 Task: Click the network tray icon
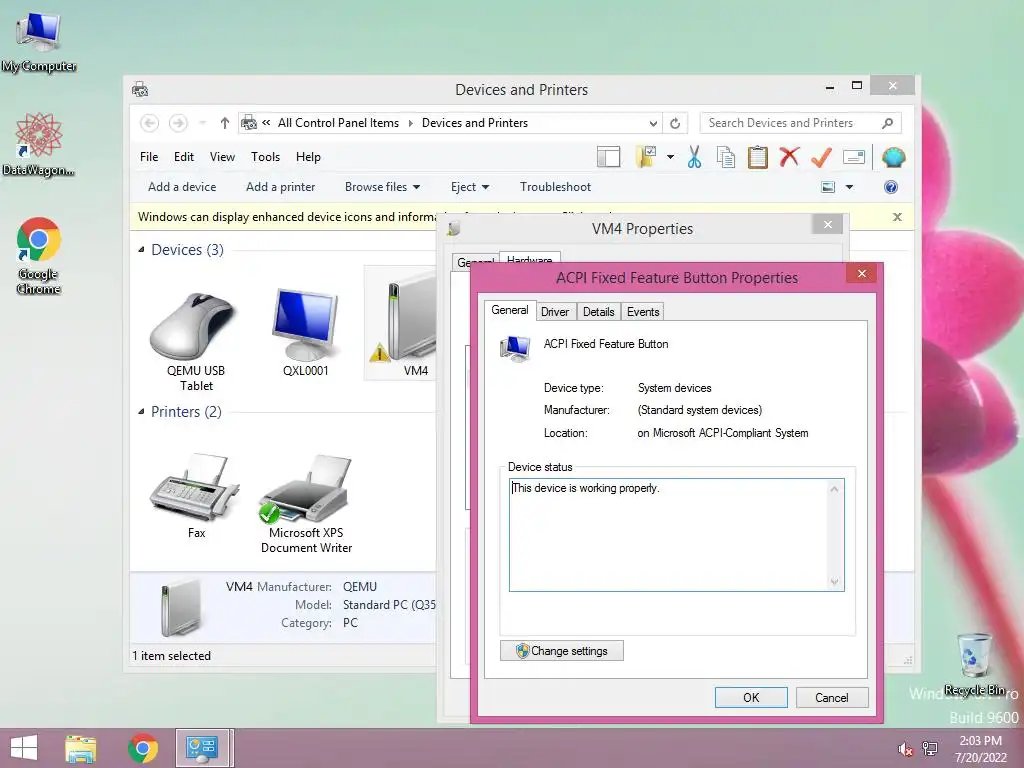click(930, 749)
